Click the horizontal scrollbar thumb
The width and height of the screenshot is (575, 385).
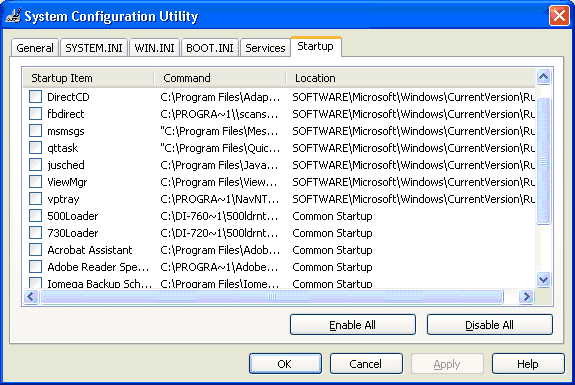coord(272,297)
